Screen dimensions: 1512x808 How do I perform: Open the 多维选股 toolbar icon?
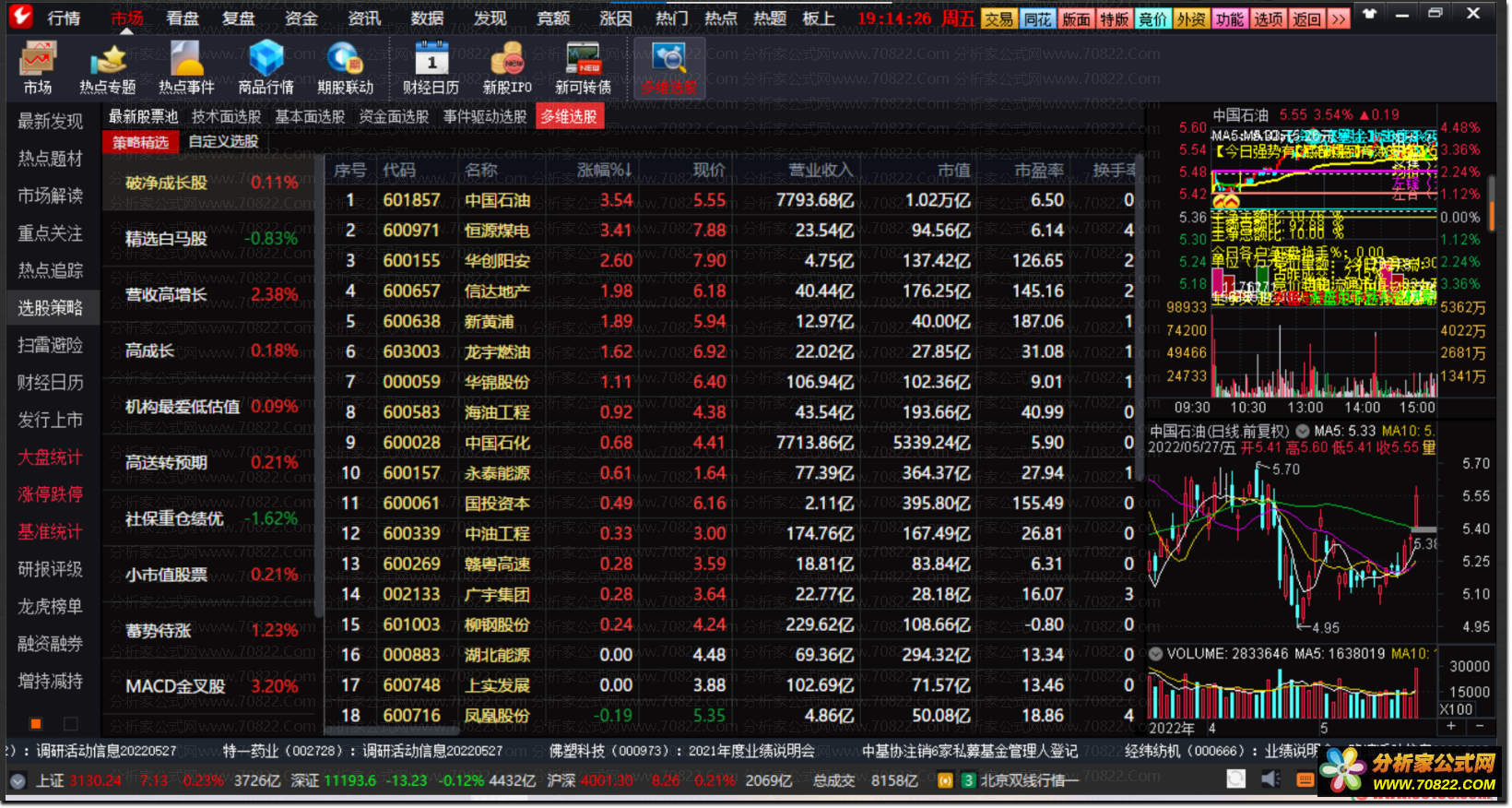coord(669,68)
